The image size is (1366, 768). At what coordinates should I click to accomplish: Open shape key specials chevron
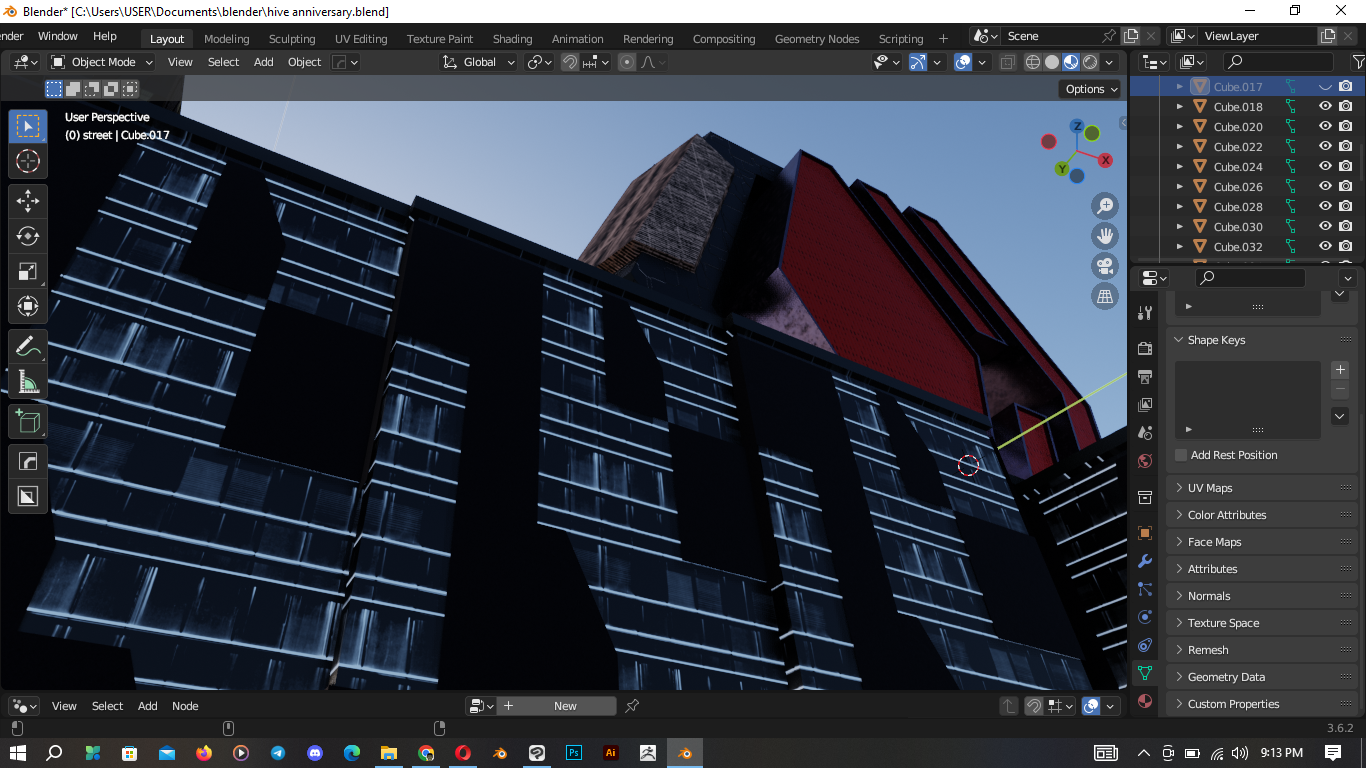click(x=1341, y=416)
